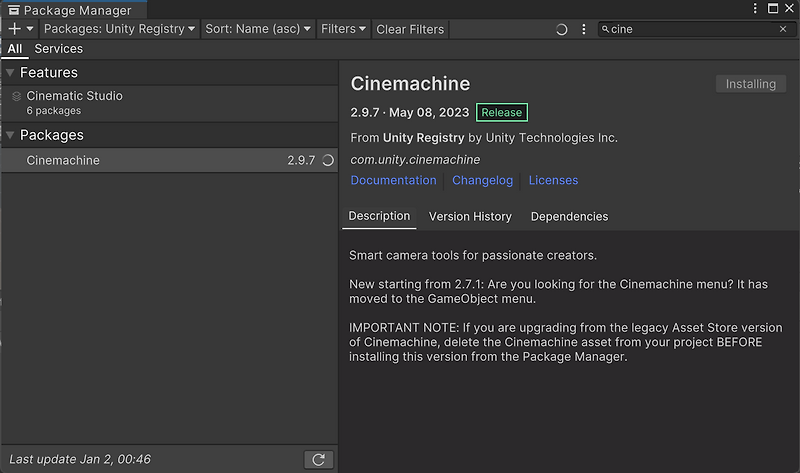Clear the search text with X
Viewport: 800px width, 473px height.
(783, 29)
